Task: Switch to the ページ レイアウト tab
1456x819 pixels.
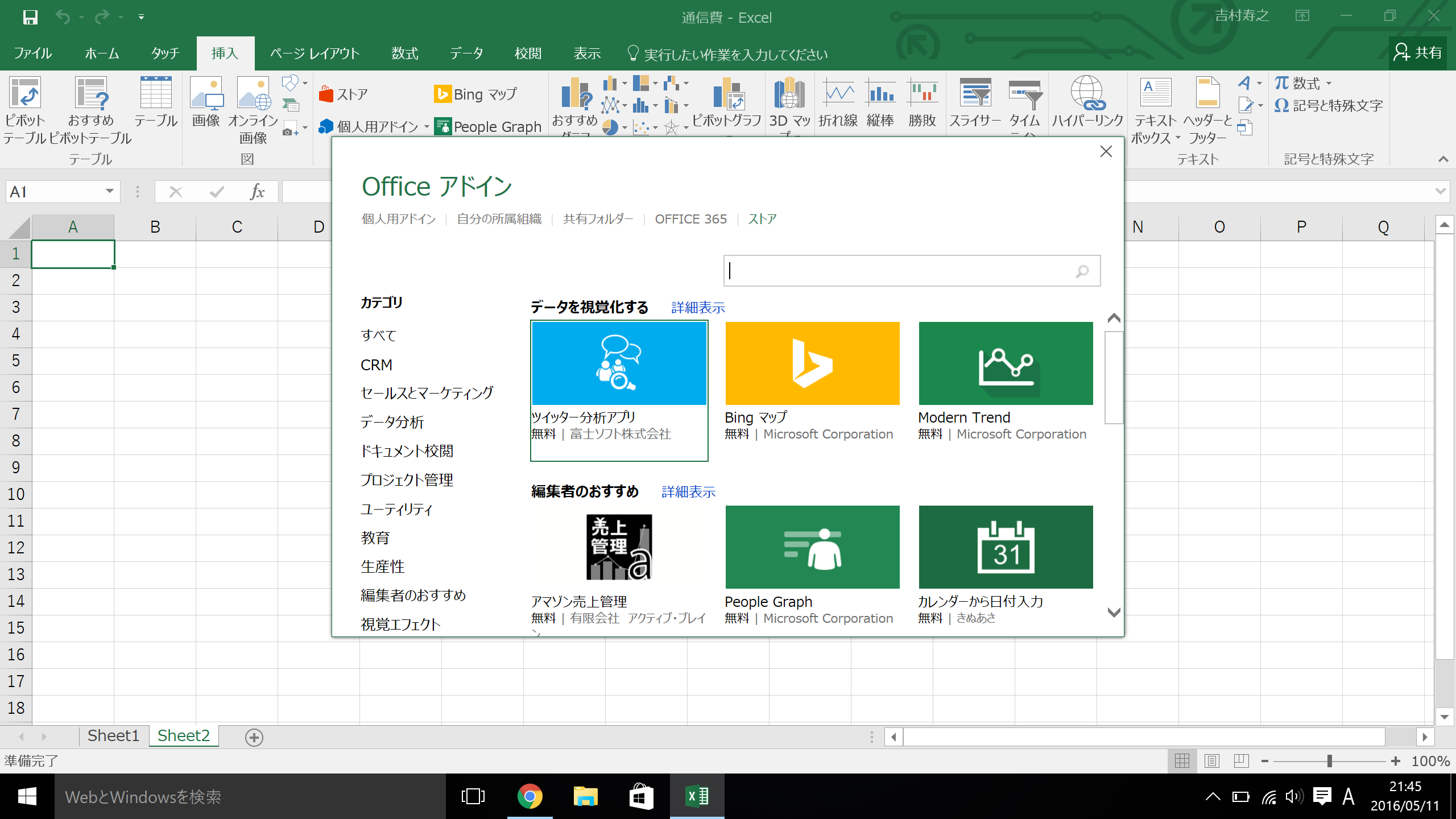Action: [x=315, y=53]
